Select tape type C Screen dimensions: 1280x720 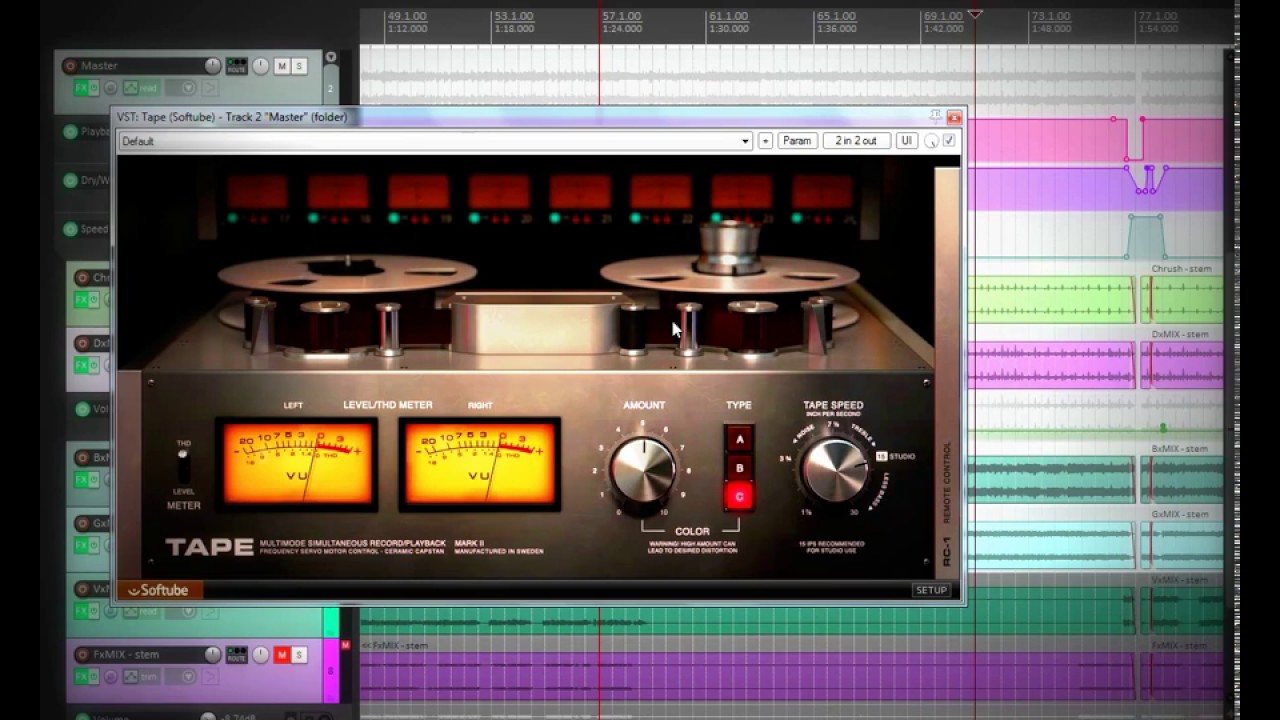click(x=740, y=496)
